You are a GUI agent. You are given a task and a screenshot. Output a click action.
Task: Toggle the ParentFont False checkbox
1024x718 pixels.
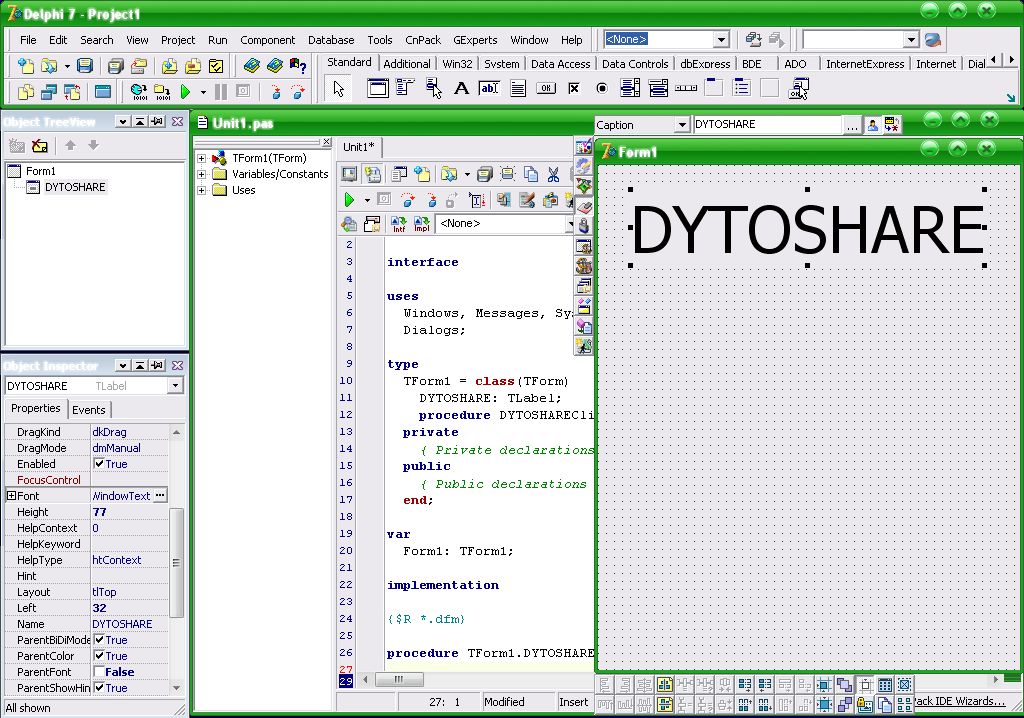point(99,672)
